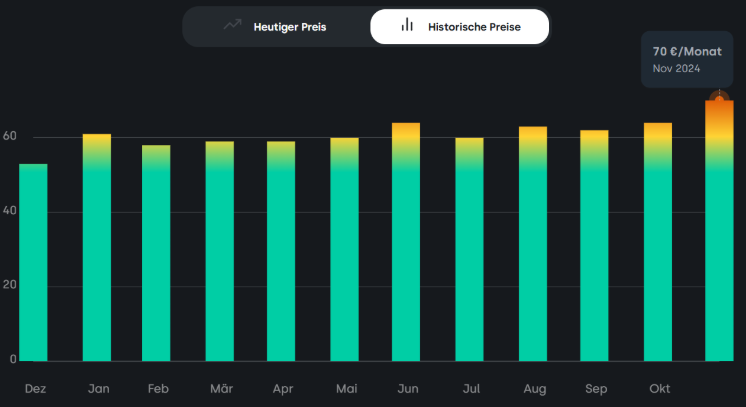Image resolution: width=746 pixels, height=407 pixels.
Task: Click the 'Apr' axis label
Action: pos(283,389)
